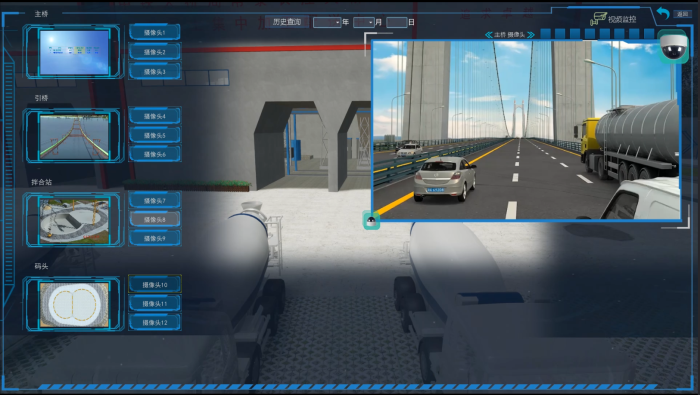This screenshot has width=700, height=395.
Task: Open the 拌合站 mixing station thumbnail
Action: coord(74,220)
